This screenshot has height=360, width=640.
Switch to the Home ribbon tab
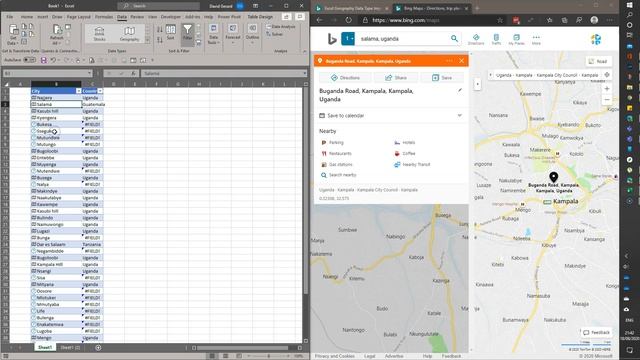27,17
